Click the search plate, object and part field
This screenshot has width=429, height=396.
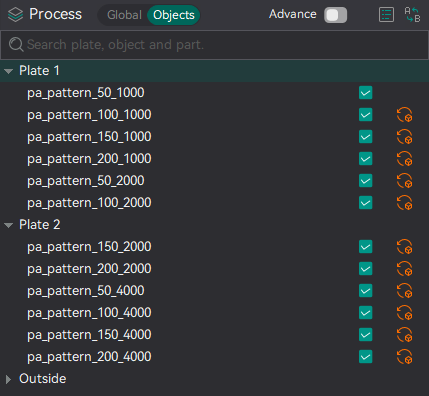click(x=214, y=45)
